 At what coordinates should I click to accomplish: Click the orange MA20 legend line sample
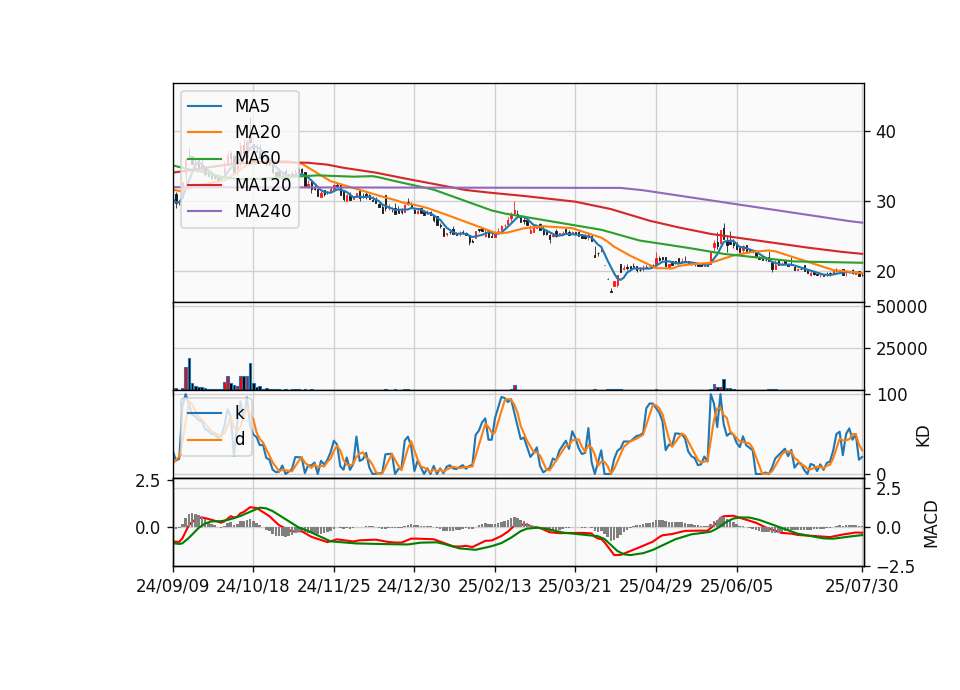(204, 132)
